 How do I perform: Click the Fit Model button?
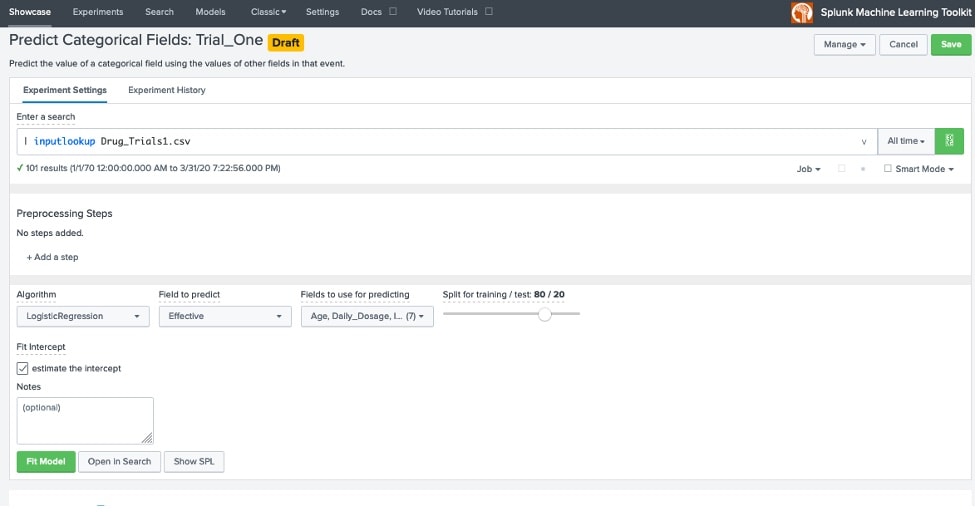point(46,462)
